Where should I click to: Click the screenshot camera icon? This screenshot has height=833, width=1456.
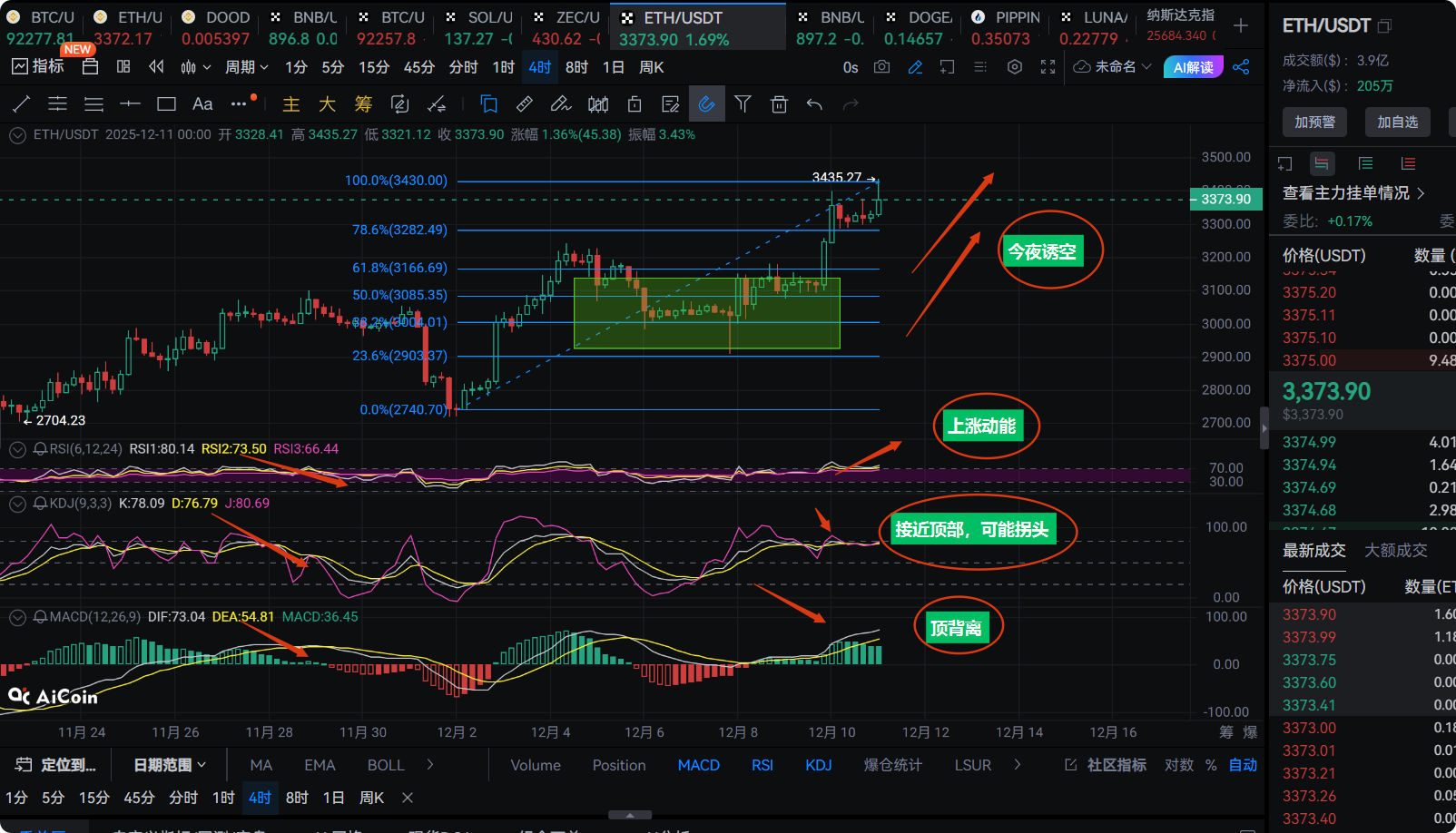click(881, 67)
